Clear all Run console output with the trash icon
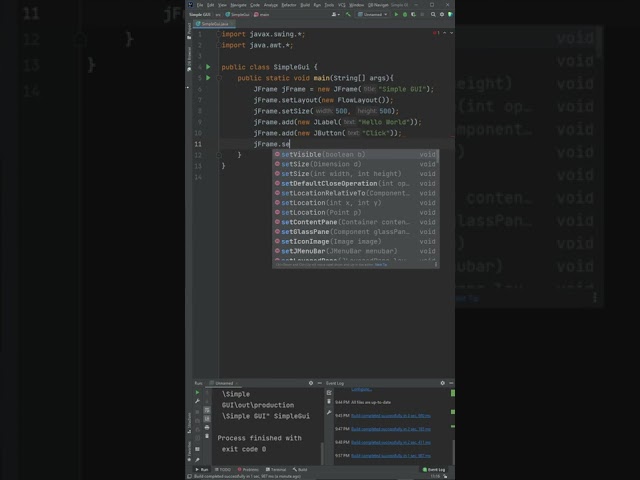Image resolution: width=640 pixels, height=480 pixels. (207, 436)
